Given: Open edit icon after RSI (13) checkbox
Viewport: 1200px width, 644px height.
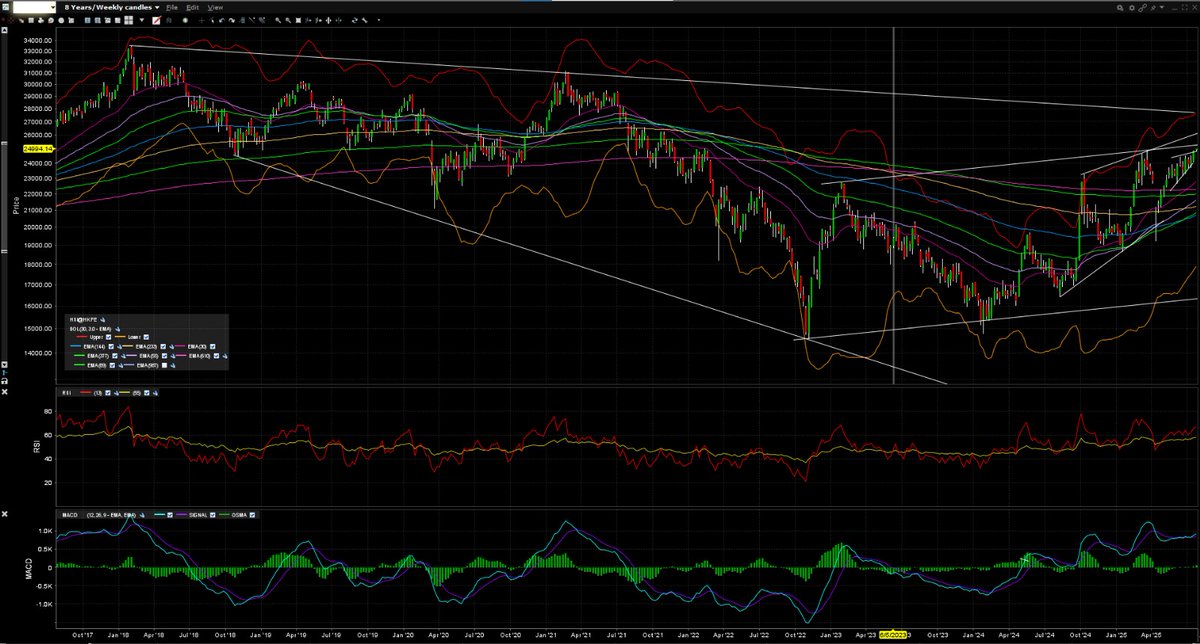Looking at the screenshot, I should coord(116,393).
